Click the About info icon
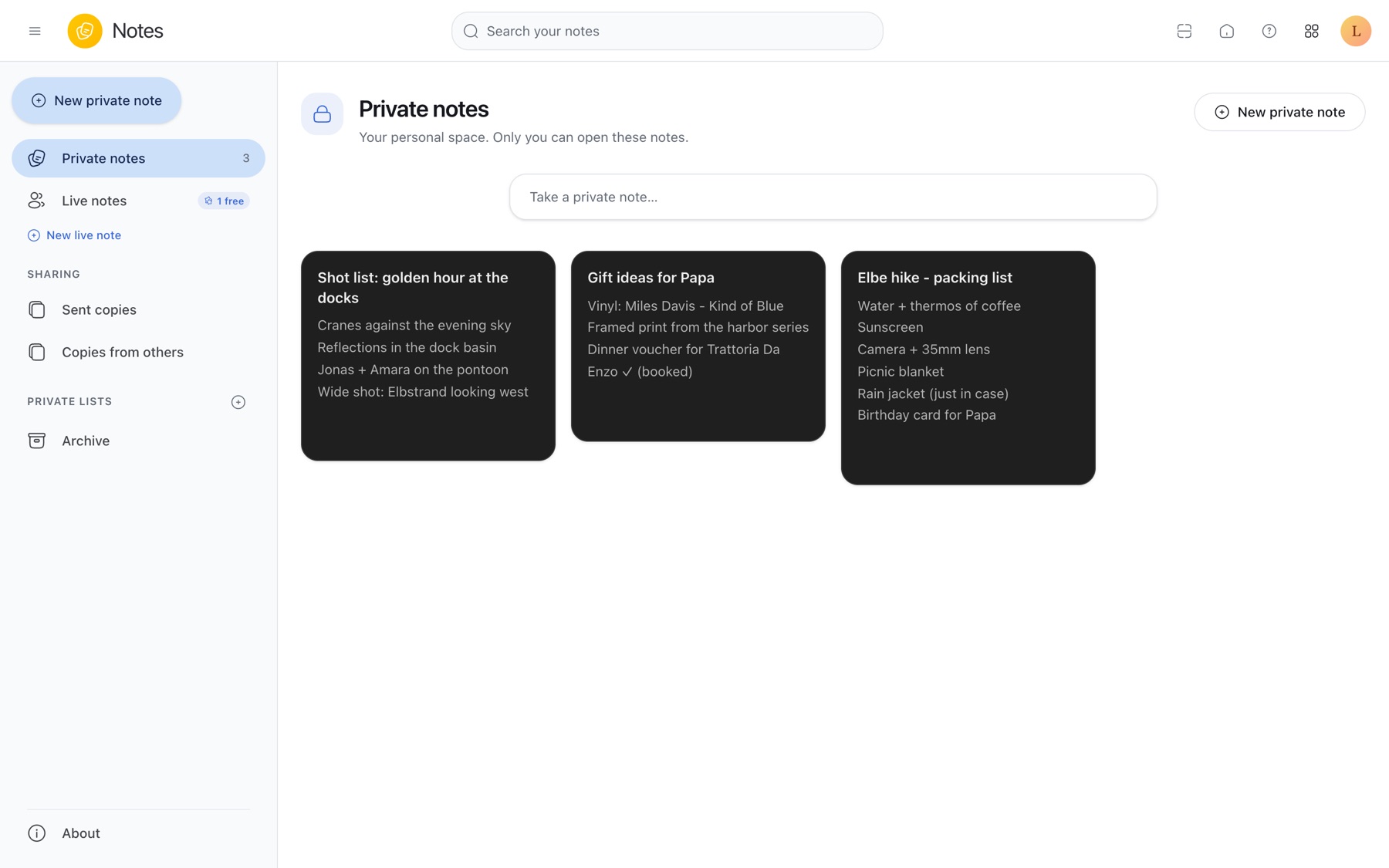 [36, 833]
